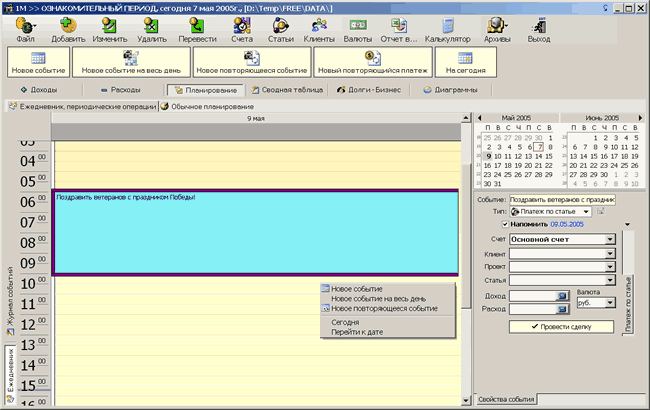Click the schedule scrollbar up arrow

pyautogui.click(x=466, y=118)
